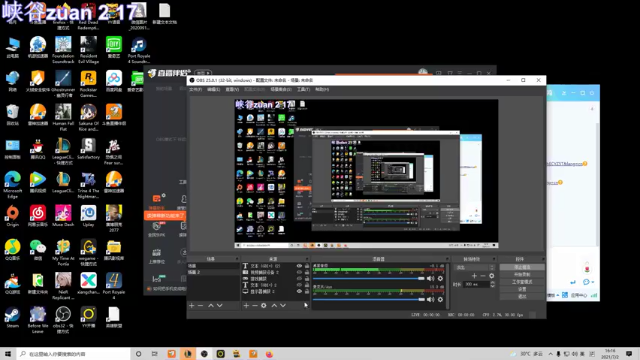Open Settings from the OBS Controls panel
This screenshot has width=640, height=360.
click(x=522, y=289)
